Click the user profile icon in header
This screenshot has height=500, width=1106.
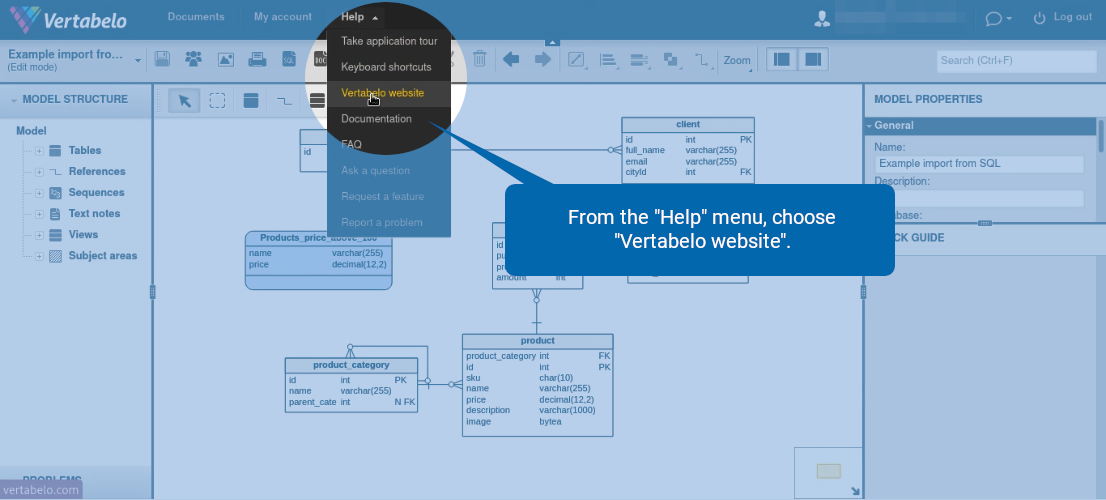click(x=822, y=18)
